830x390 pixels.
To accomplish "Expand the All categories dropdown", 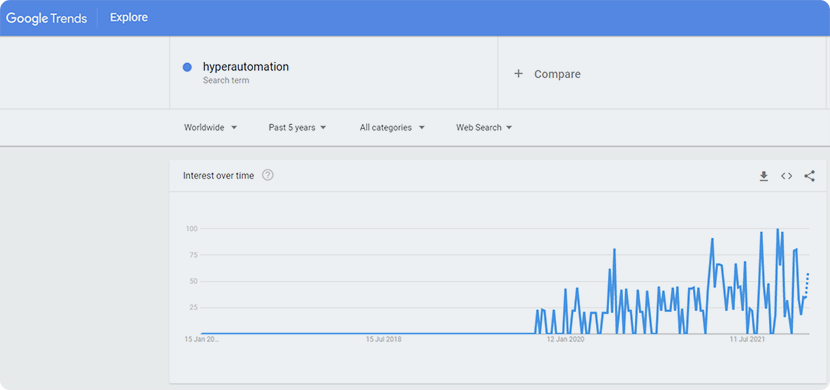I will pyautogui.click(x=392, y=128).
